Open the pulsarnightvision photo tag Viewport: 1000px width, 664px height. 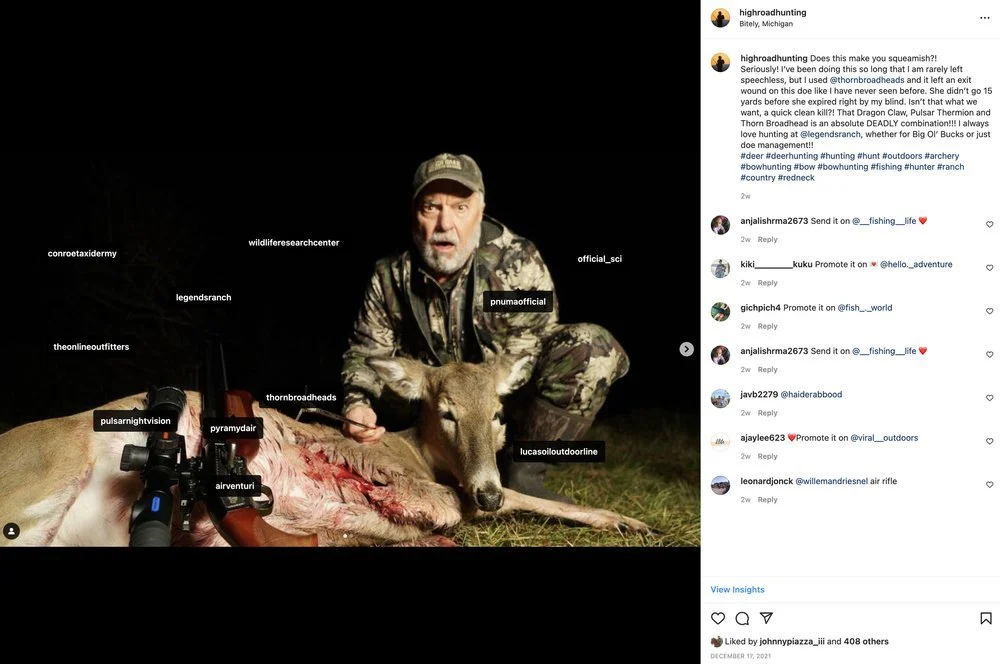tap(135, 421)
